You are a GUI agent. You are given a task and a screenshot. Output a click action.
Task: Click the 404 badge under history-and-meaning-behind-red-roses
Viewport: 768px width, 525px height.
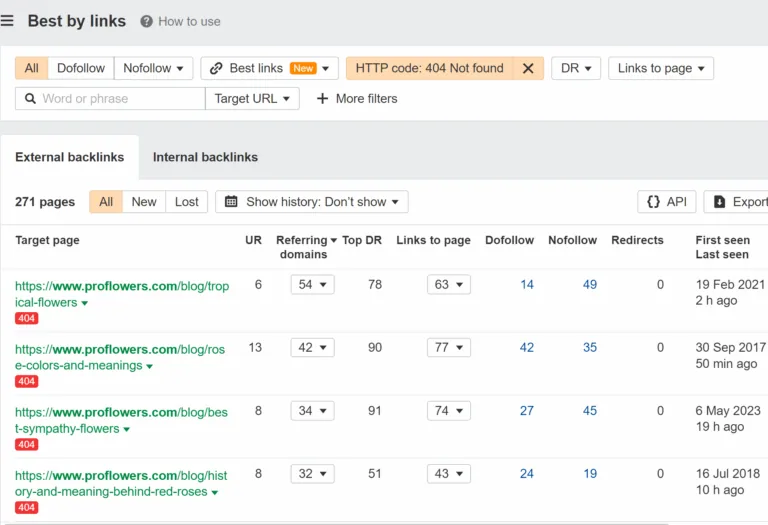coord(26,507)
